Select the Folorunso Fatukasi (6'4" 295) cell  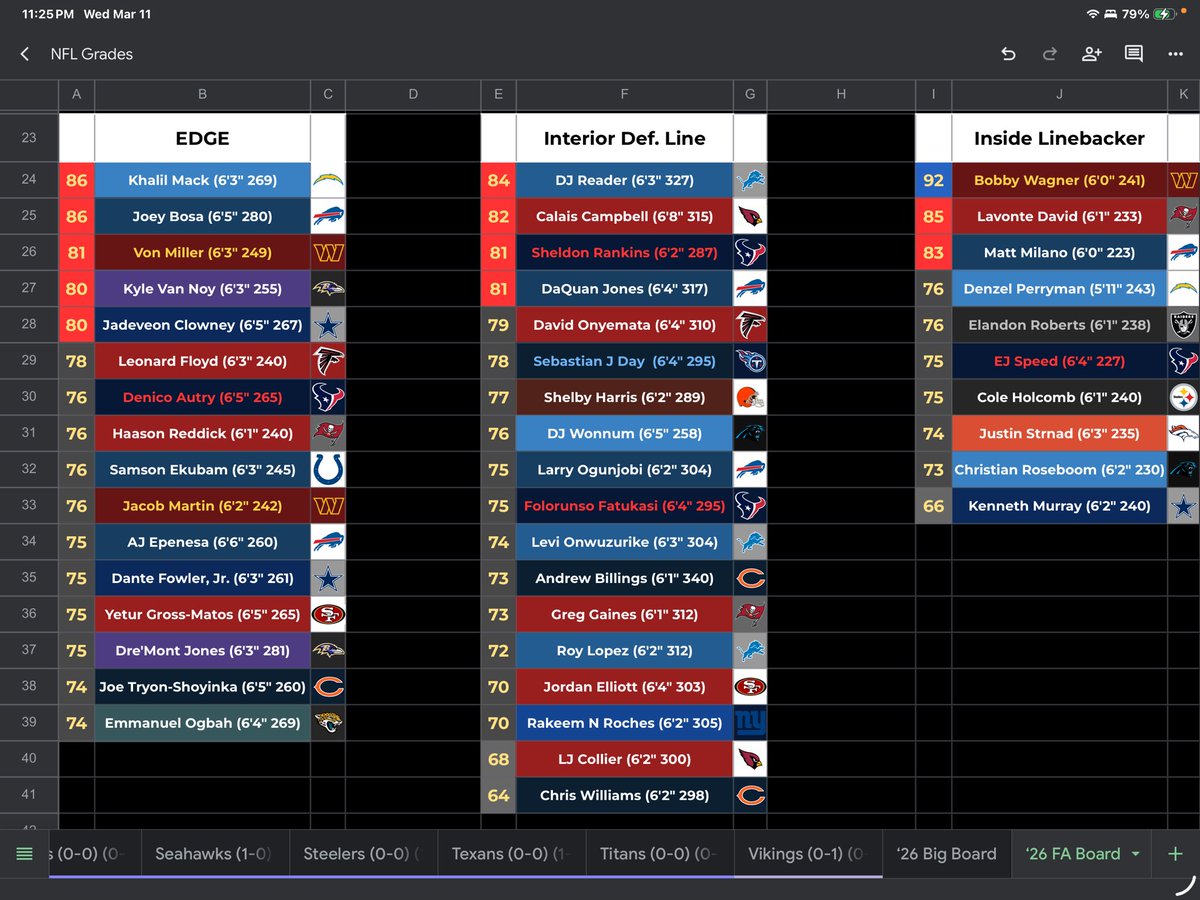625,506
